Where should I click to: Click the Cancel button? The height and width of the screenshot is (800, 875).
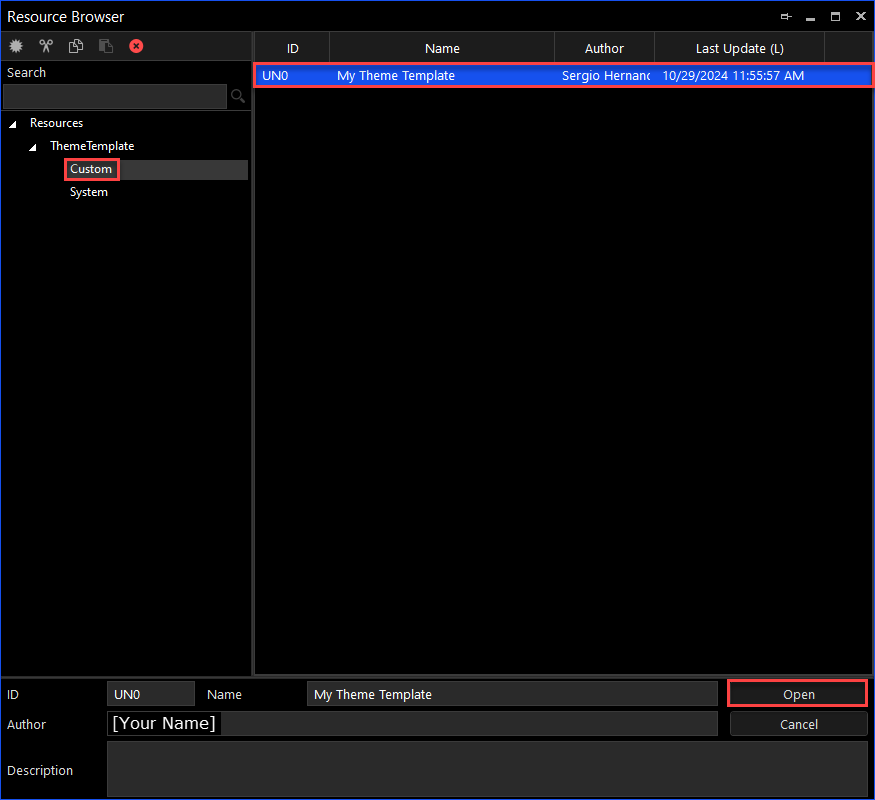tap(798, 724)
